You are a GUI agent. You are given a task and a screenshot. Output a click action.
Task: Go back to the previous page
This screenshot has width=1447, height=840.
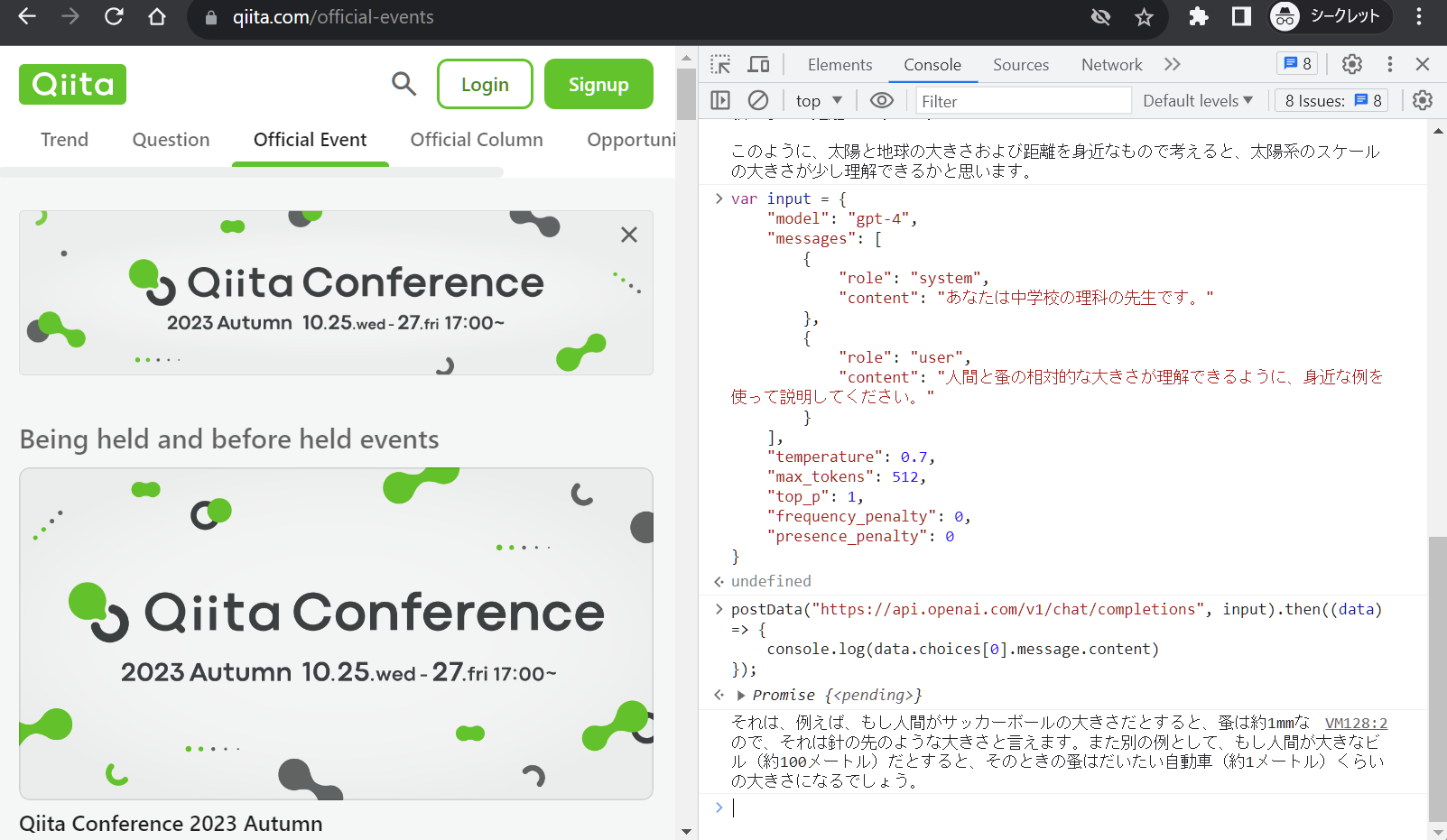point(27,16)
